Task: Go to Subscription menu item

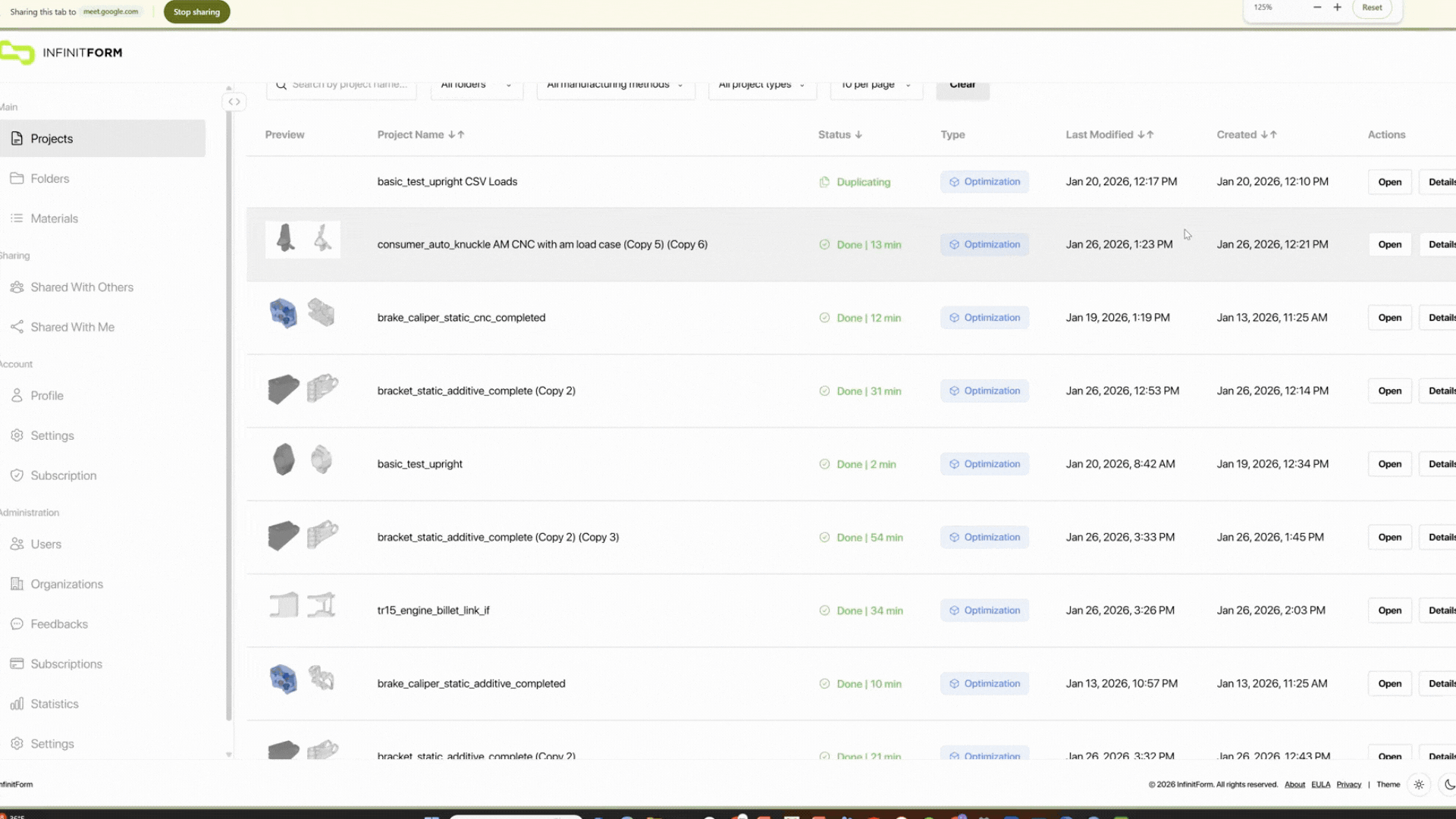Action: pyautogui.click(x=64, y=475)
